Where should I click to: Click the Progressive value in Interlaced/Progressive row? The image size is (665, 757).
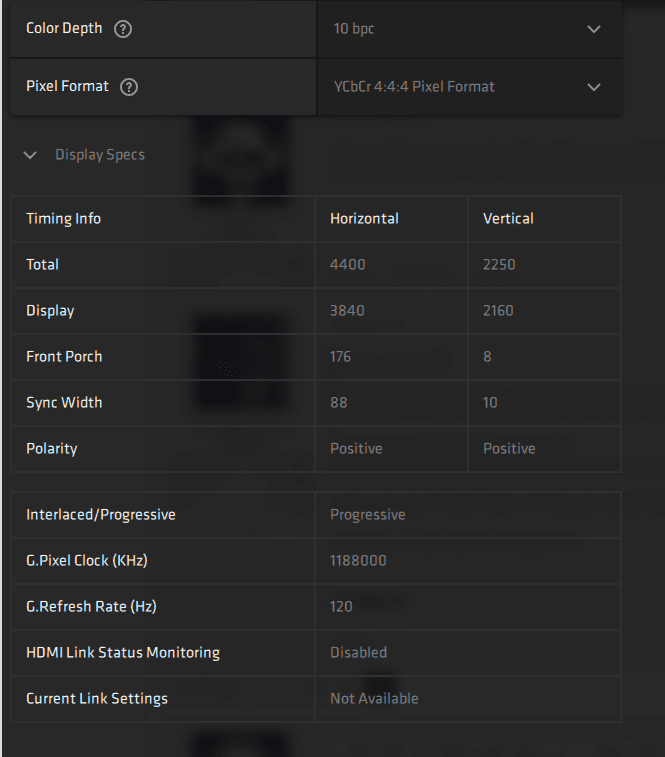click(367, 515)
